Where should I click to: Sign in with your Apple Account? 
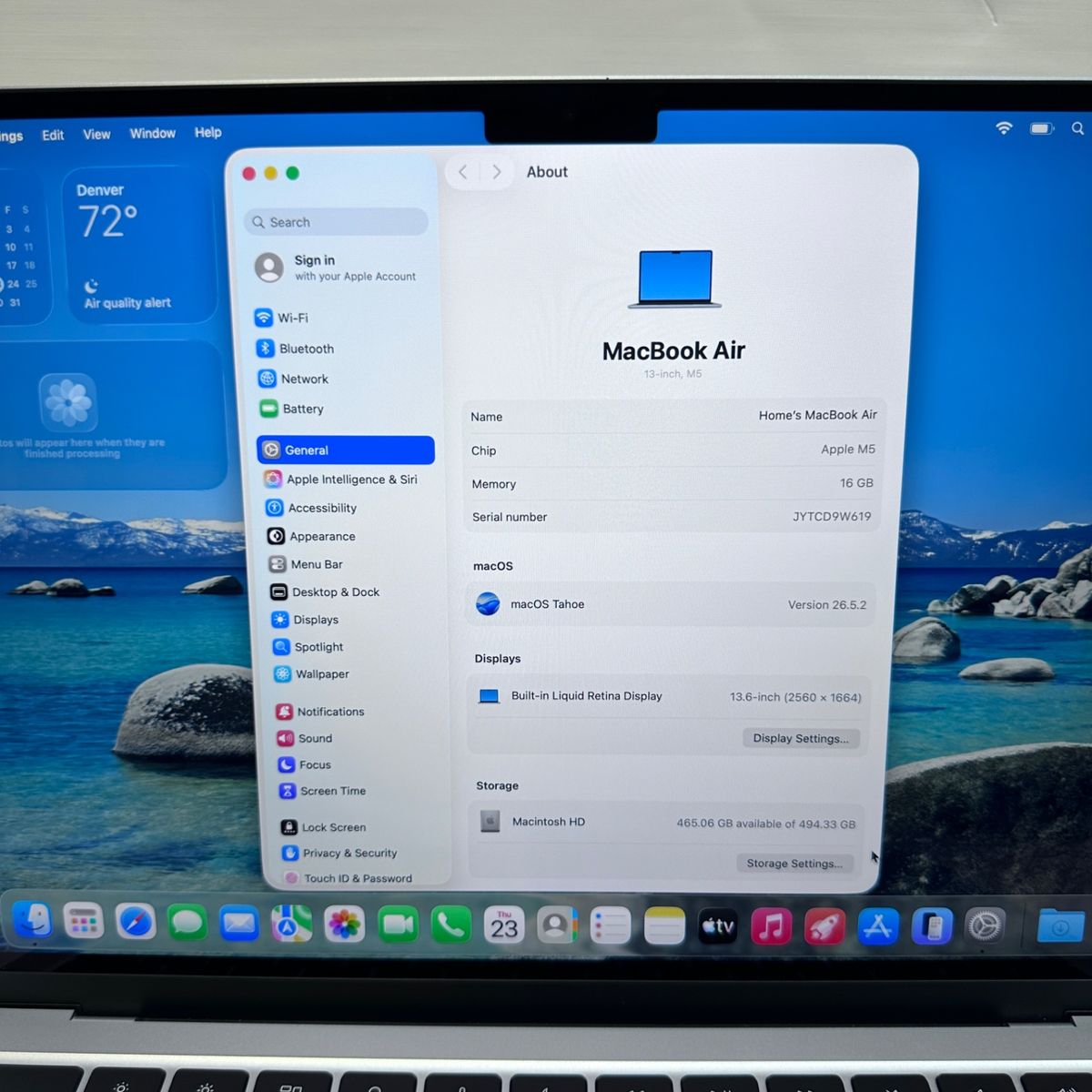pyautogui.click(x=335, y=268)
